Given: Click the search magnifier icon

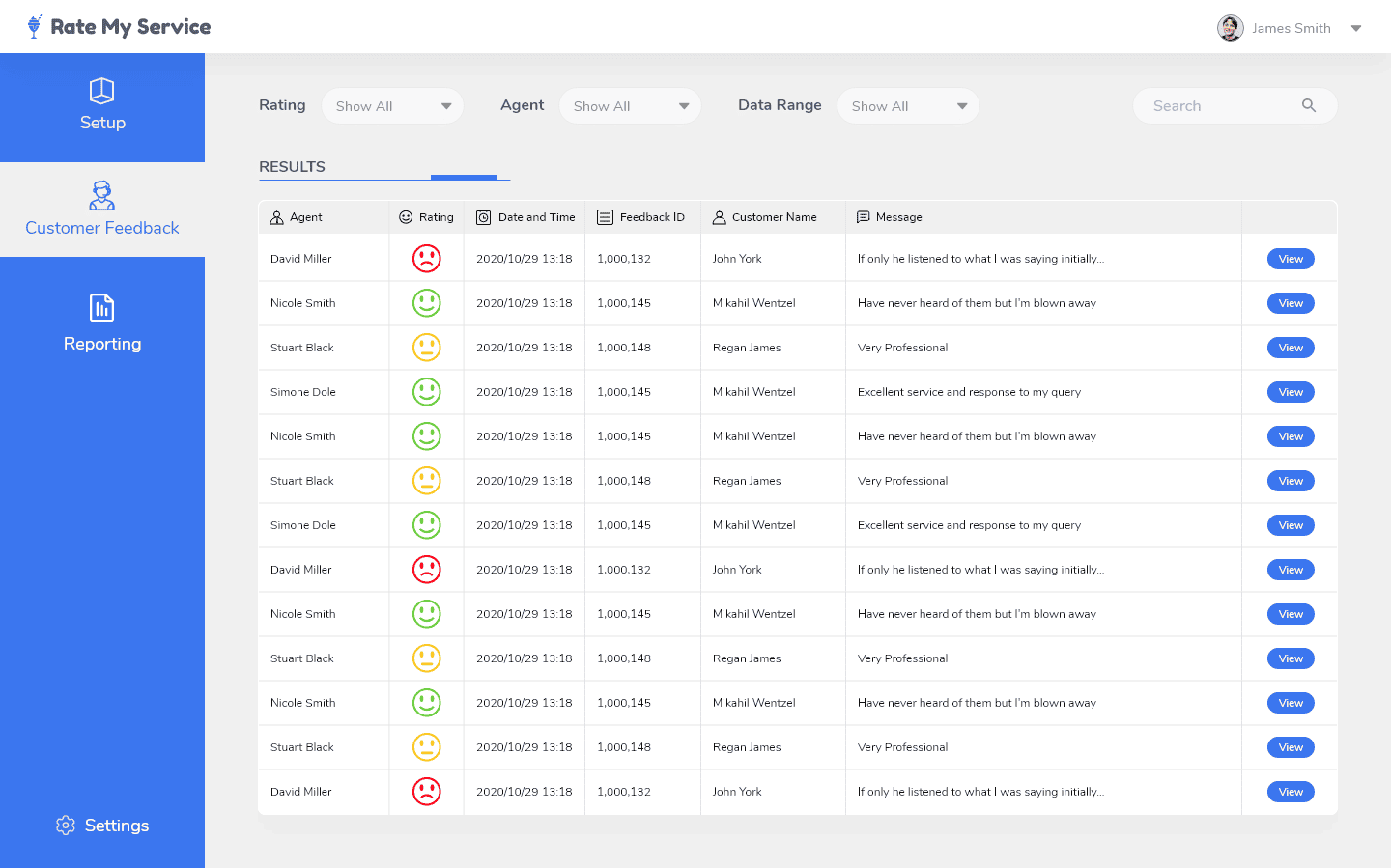Looking at the screenshot, I should coord(1309,105).
